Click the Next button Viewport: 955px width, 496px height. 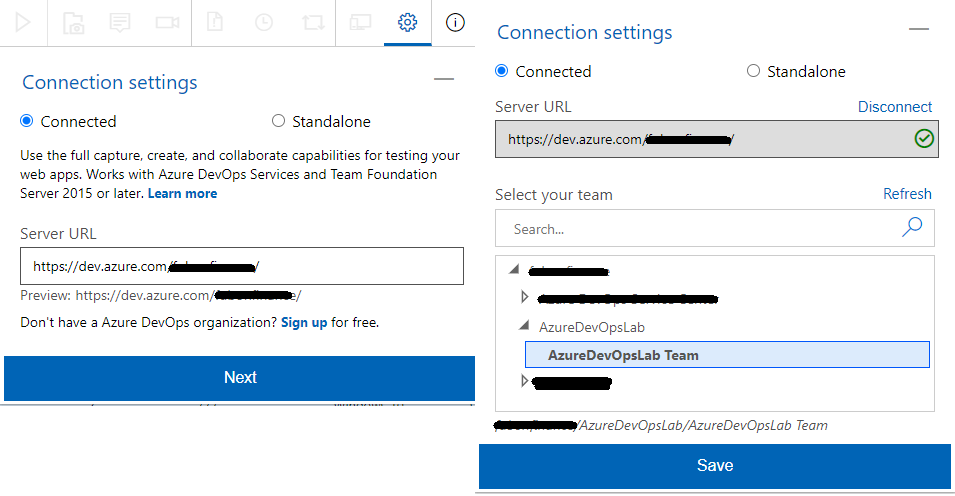[239, 378]
